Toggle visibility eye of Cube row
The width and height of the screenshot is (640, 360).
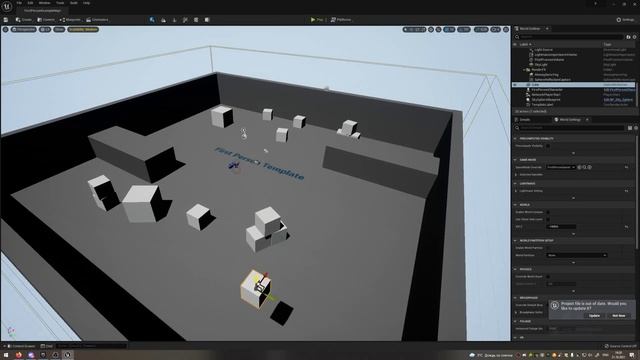[515, 84]
